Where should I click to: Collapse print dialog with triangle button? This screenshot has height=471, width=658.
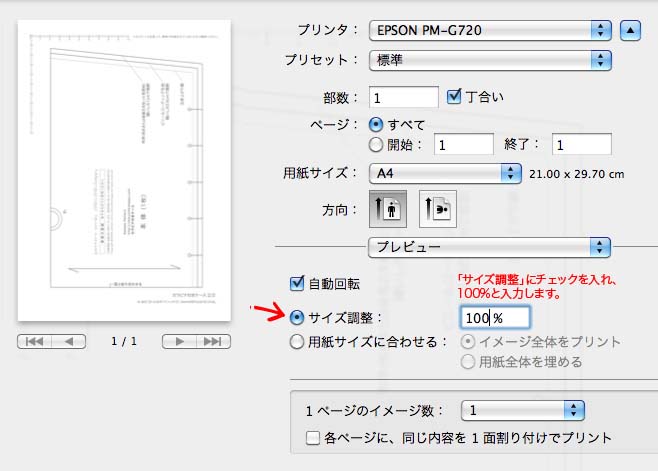click(x=630, y=29)
